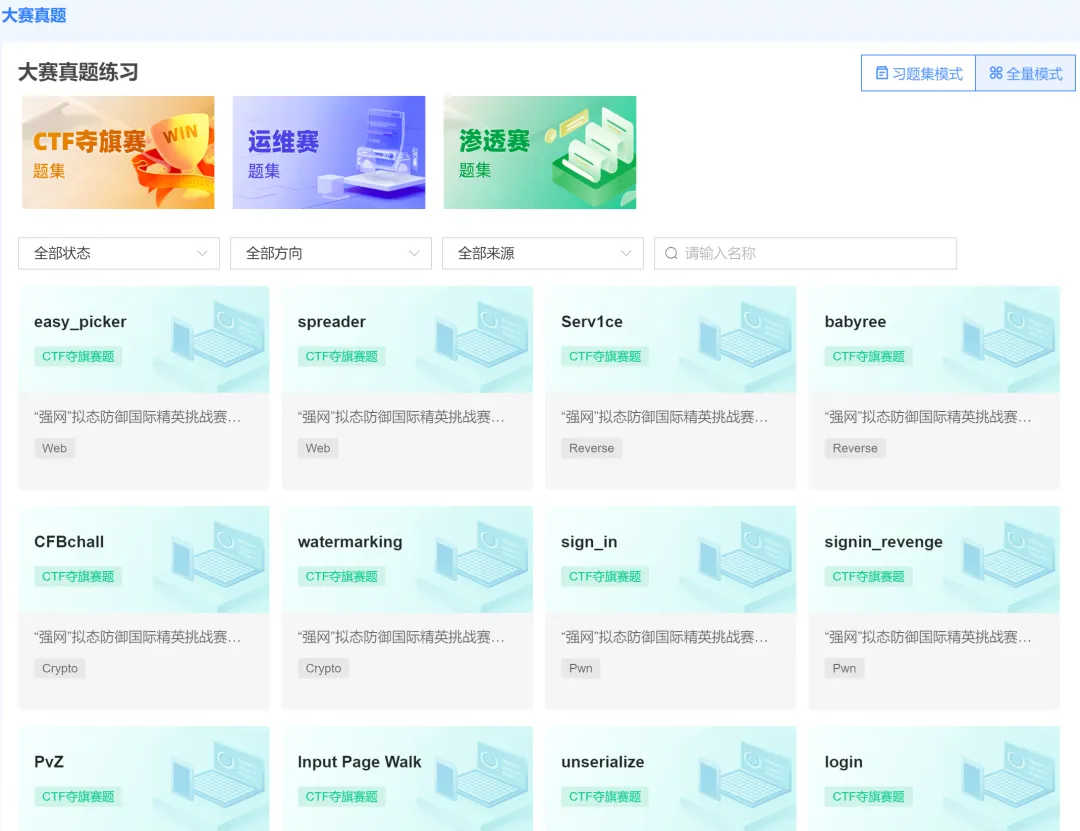
Task: Switch to 全量模式 view
Action: pos(1026,73)
